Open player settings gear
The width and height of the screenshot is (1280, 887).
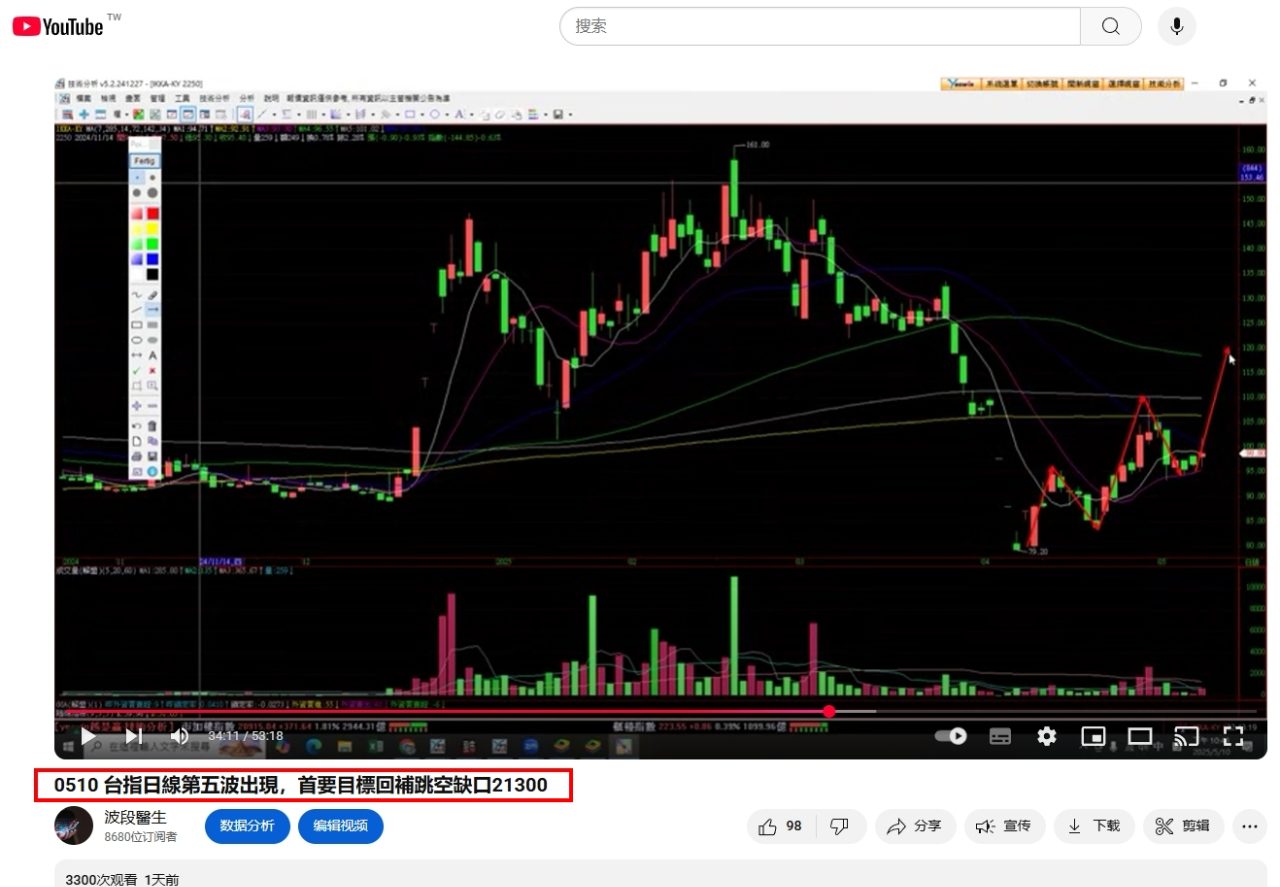point(1047,736)
